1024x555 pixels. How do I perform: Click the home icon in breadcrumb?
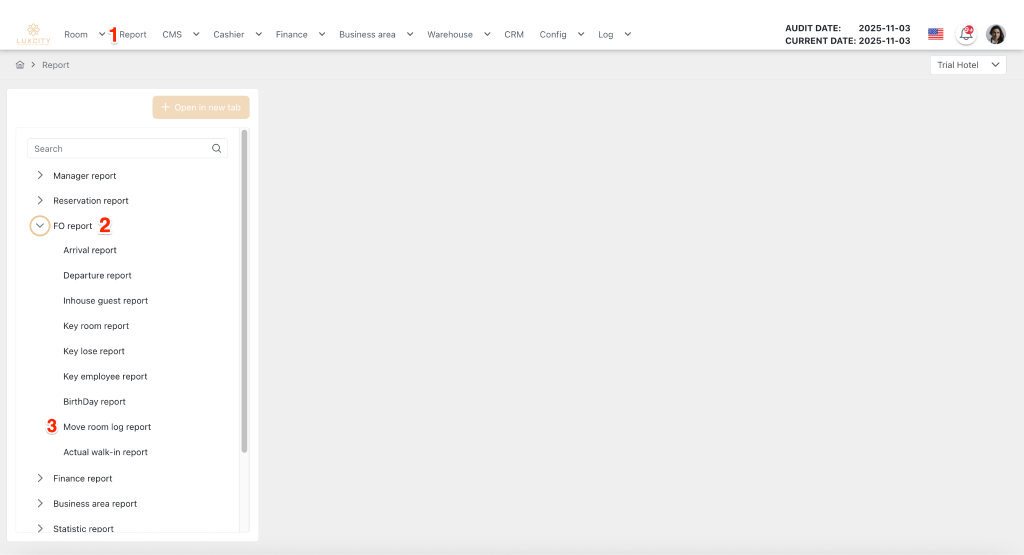(20, 65)
